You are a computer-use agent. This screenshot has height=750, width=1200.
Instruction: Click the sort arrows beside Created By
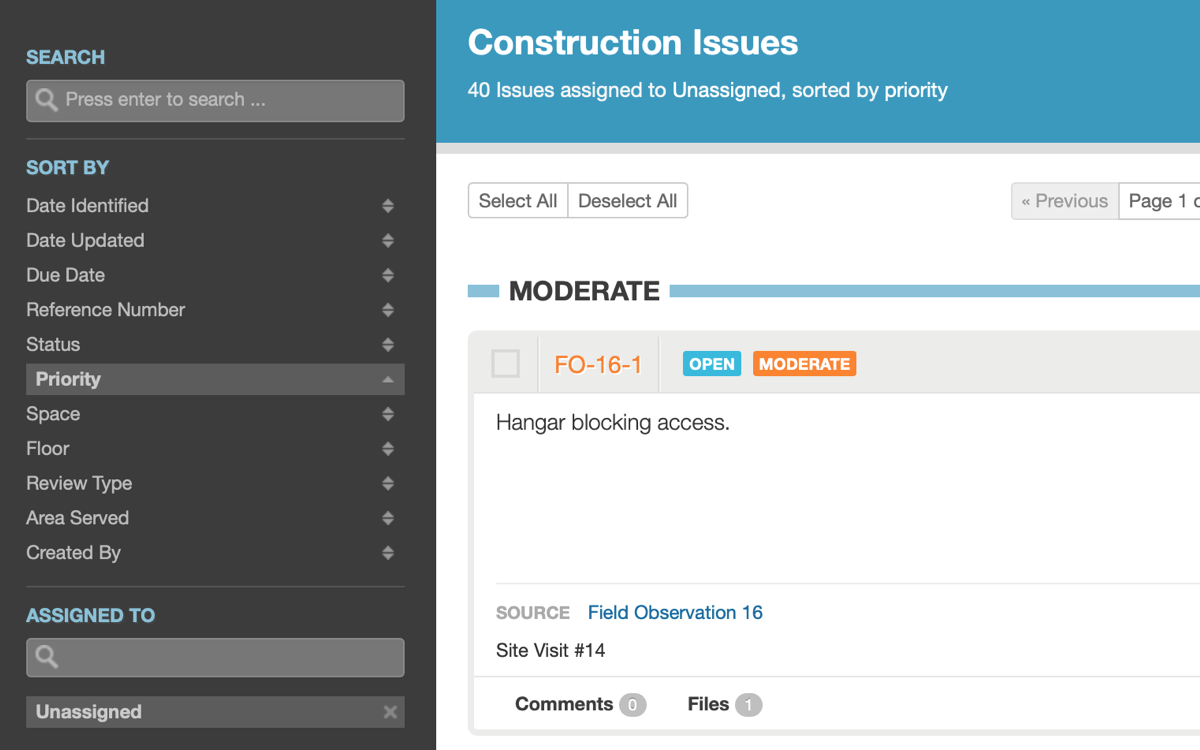pyautogui.click(x=388, y=553)
